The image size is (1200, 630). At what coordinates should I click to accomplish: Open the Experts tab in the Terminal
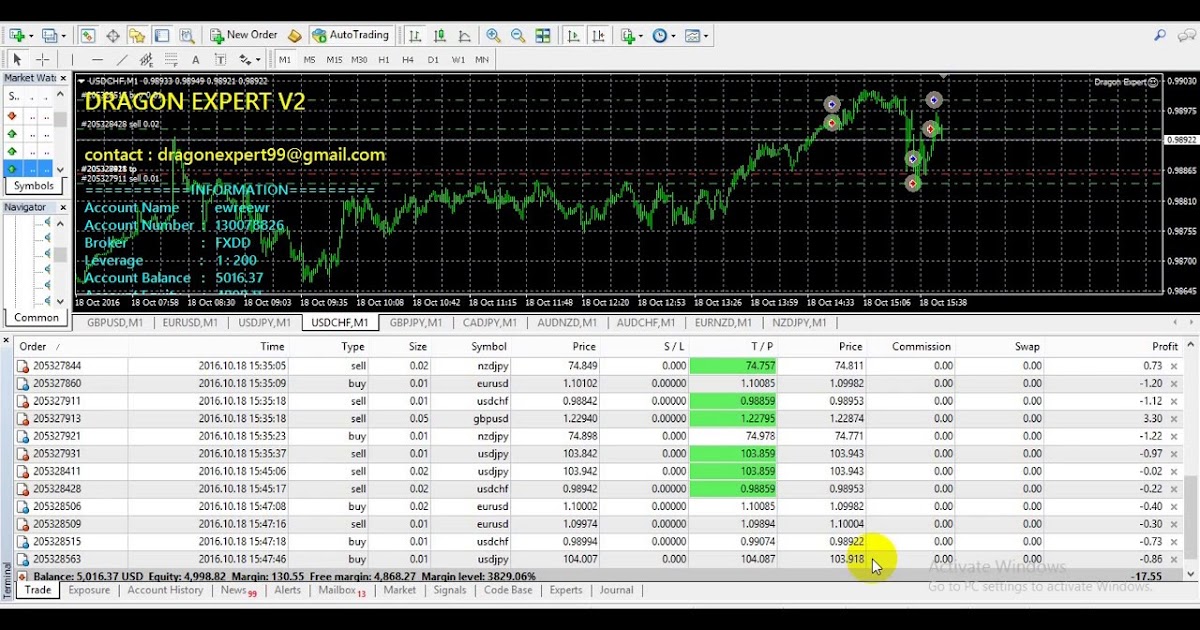[566, 590]
